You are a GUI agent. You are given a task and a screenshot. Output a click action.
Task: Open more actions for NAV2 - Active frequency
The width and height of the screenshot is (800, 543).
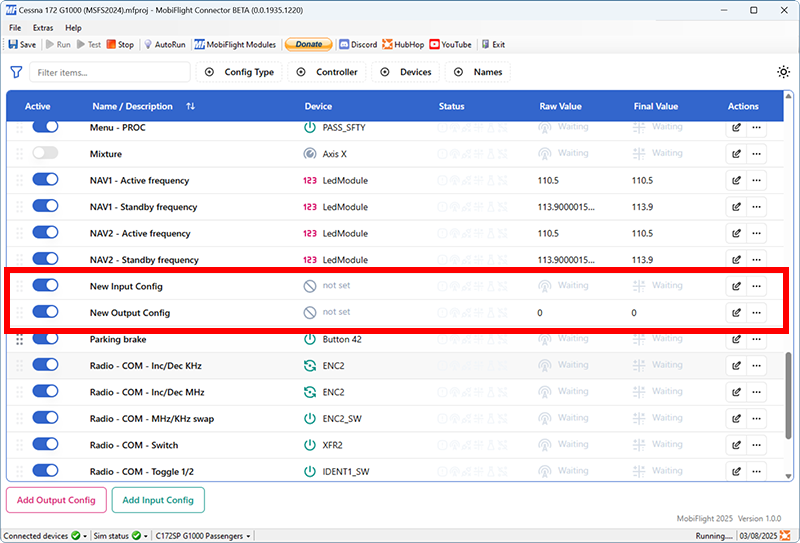[756, 233]
